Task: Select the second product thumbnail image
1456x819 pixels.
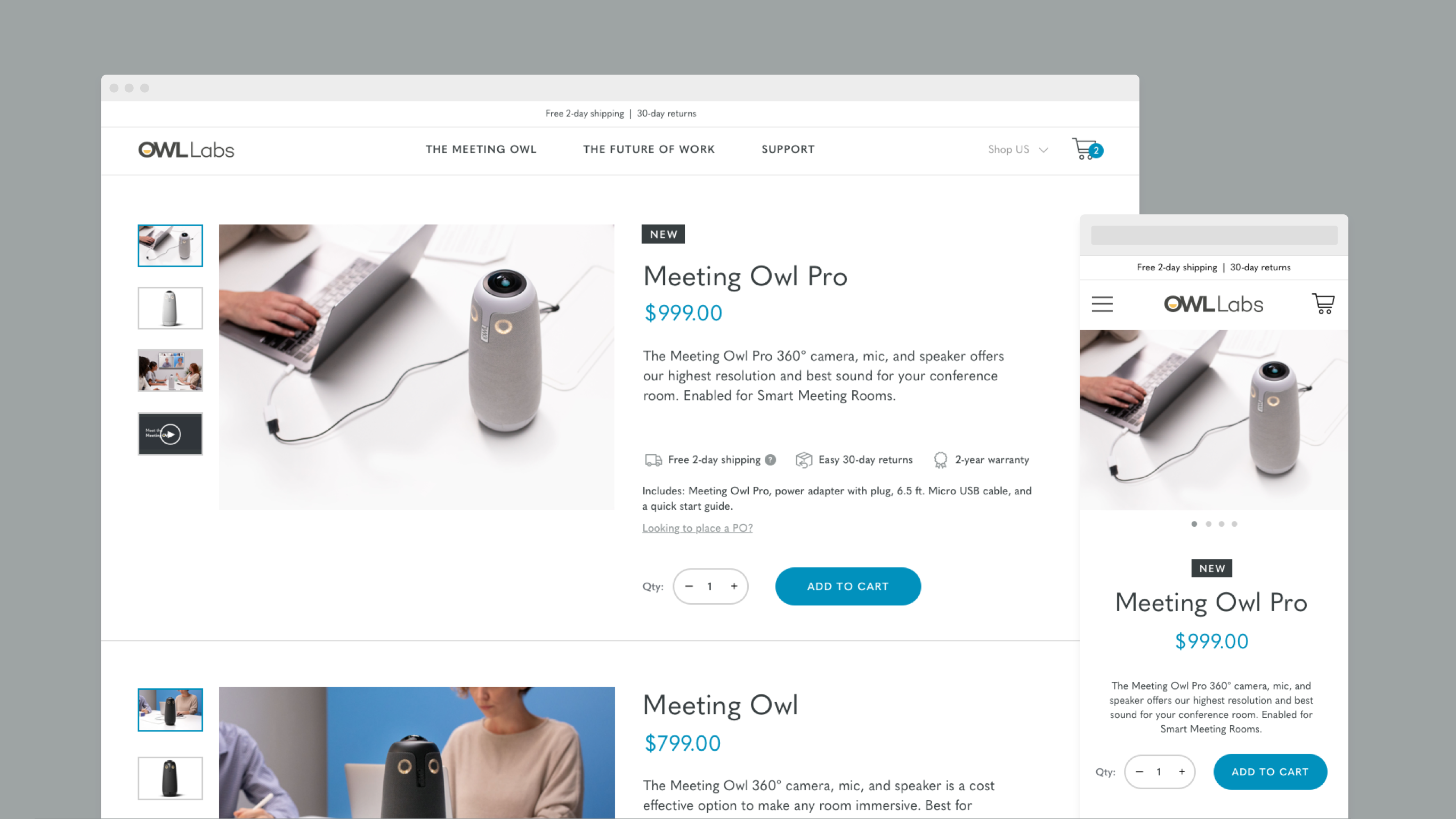Action: point(170,308)
